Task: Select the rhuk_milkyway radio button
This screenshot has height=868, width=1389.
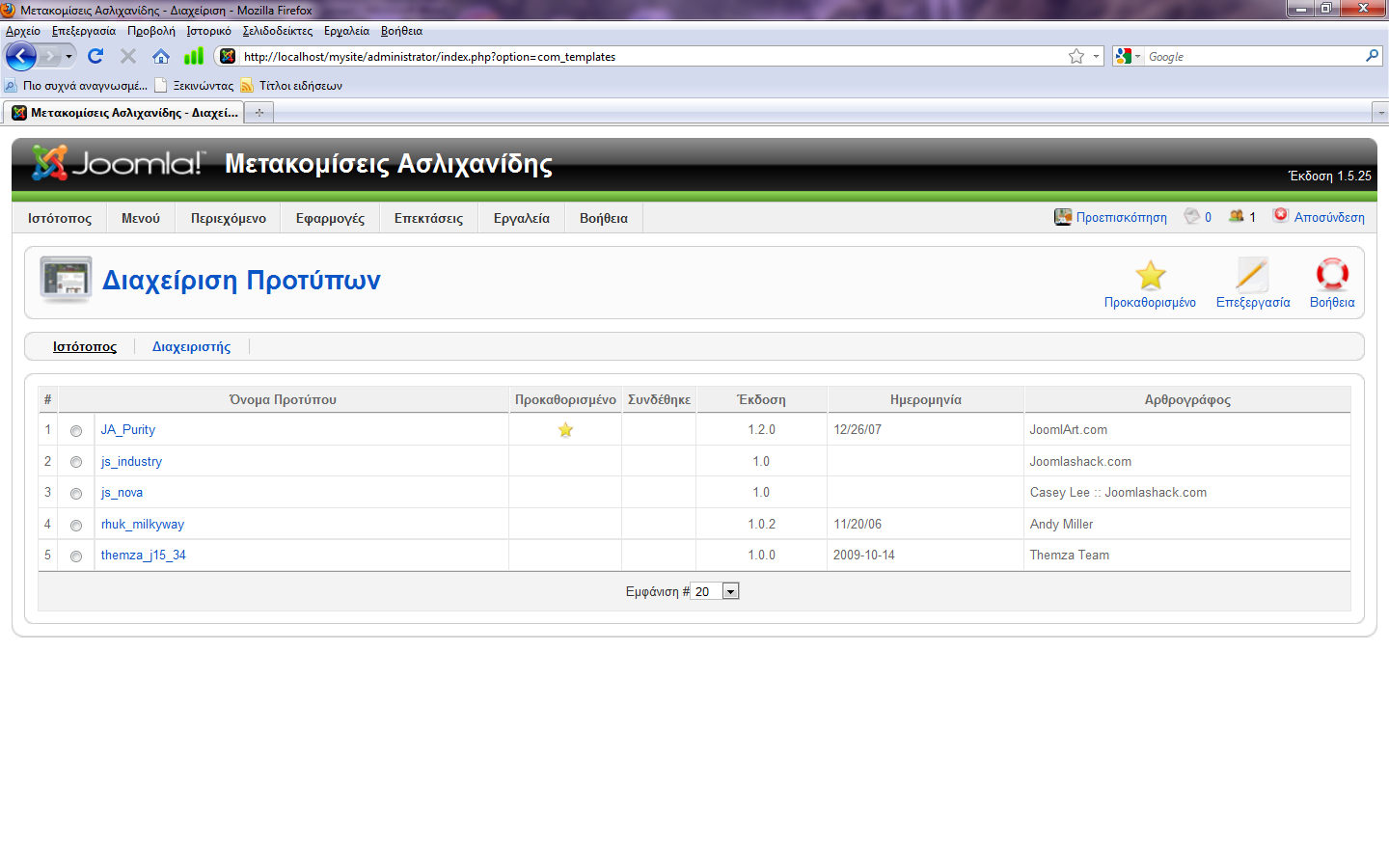Action: point(76,526)
